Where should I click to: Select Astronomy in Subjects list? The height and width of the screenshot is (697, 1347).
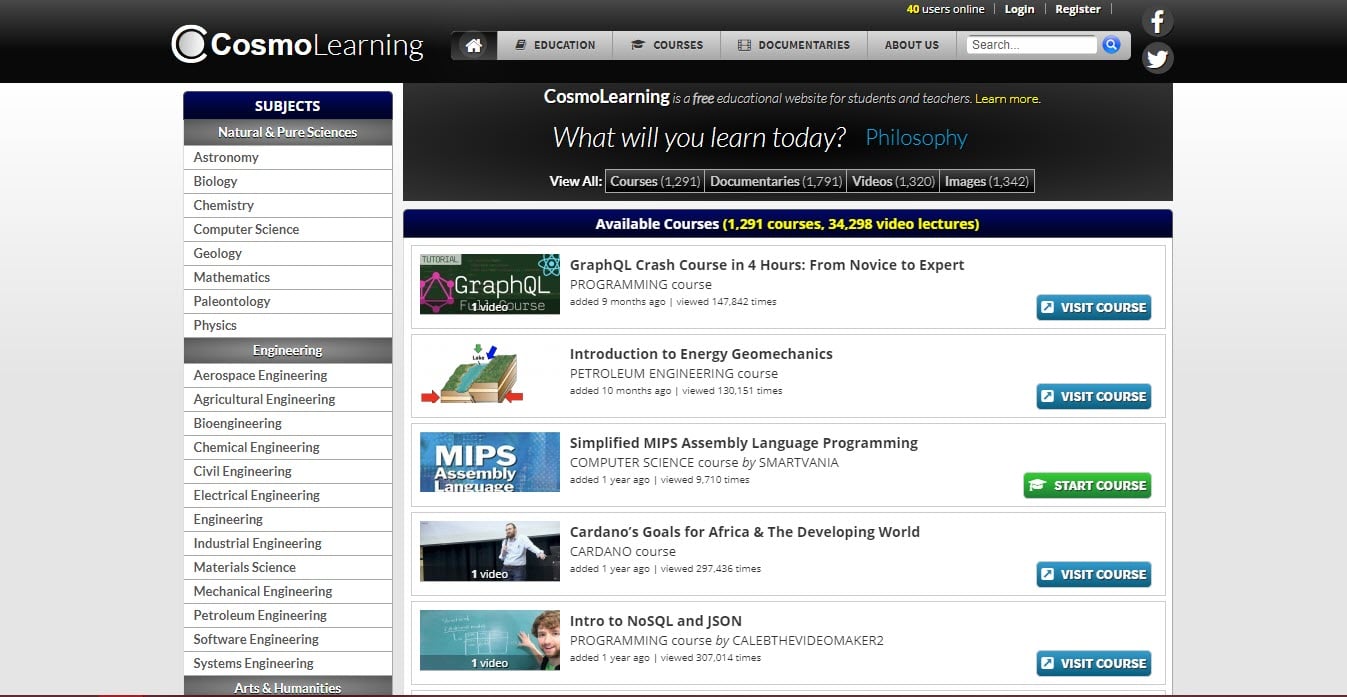tap(288, 157)
